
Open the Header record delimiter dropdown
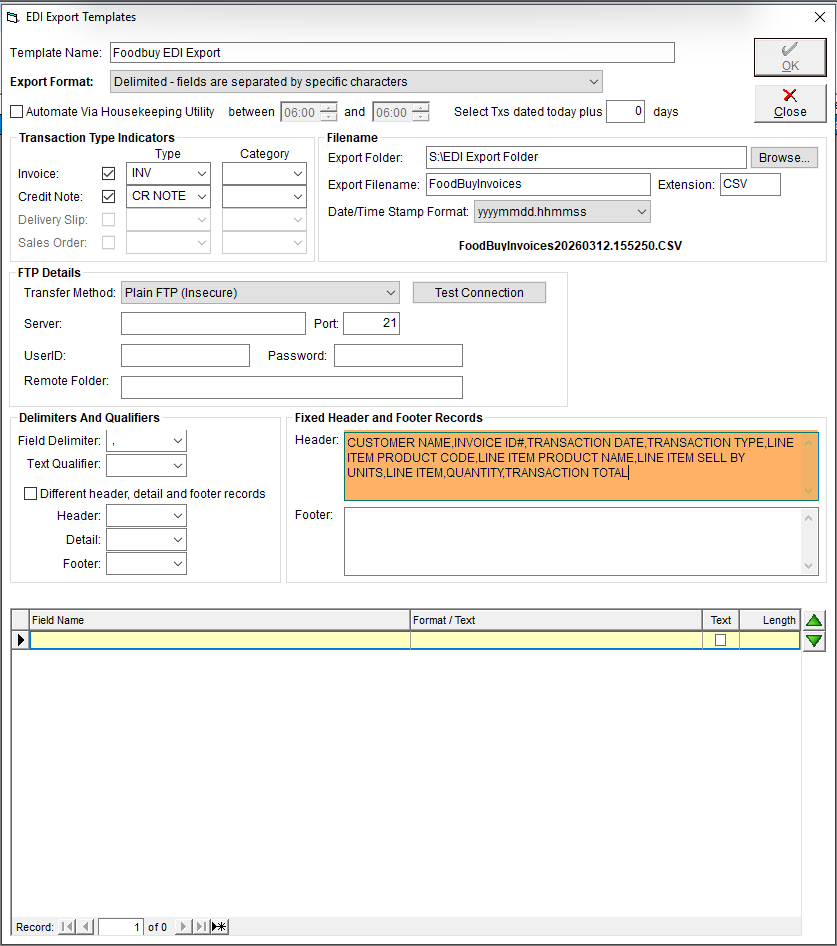[177, 516]
